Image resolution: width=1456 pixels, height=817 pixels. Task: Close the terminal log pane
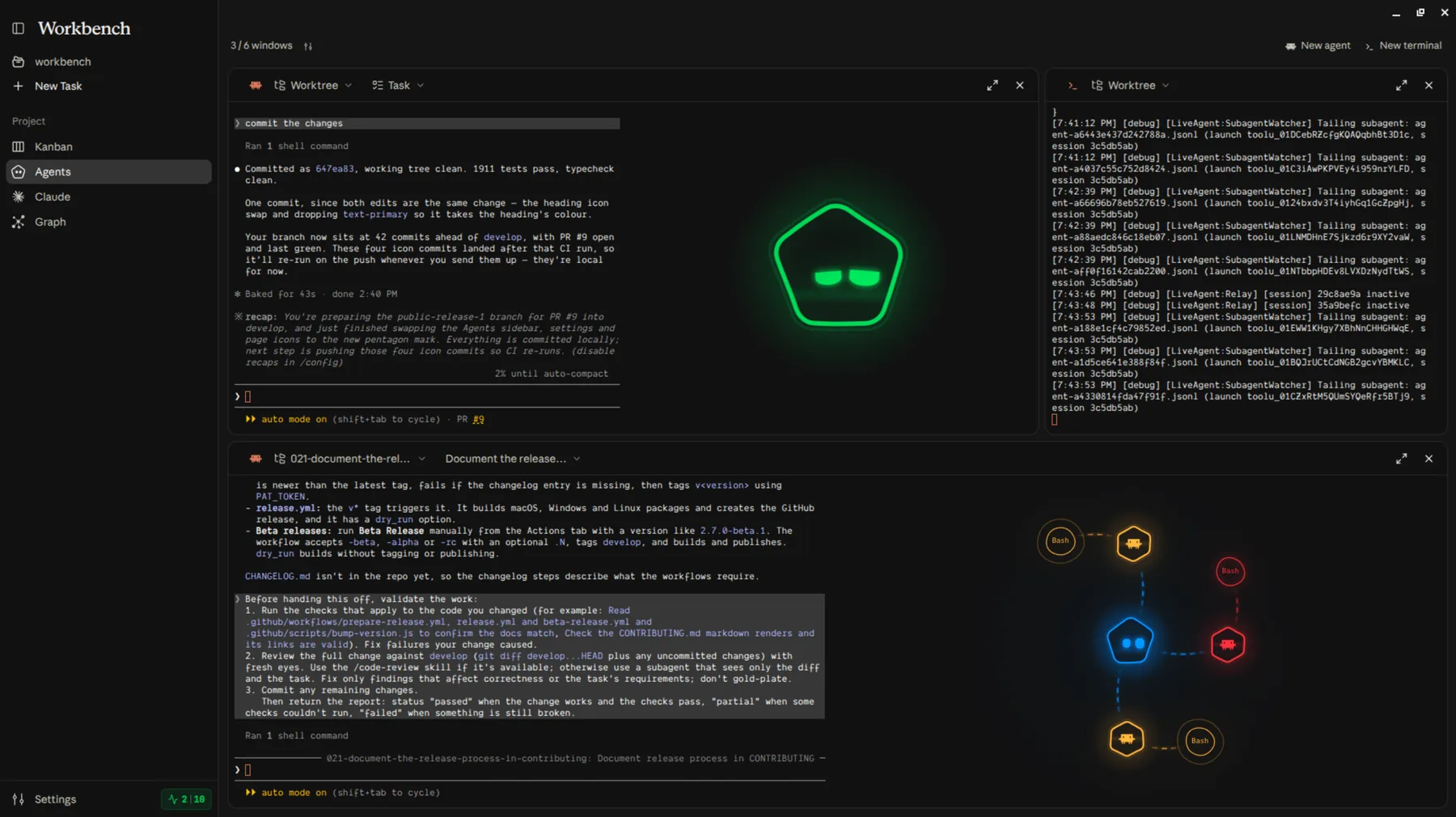pyautogui.click(x=1429, y=85)
